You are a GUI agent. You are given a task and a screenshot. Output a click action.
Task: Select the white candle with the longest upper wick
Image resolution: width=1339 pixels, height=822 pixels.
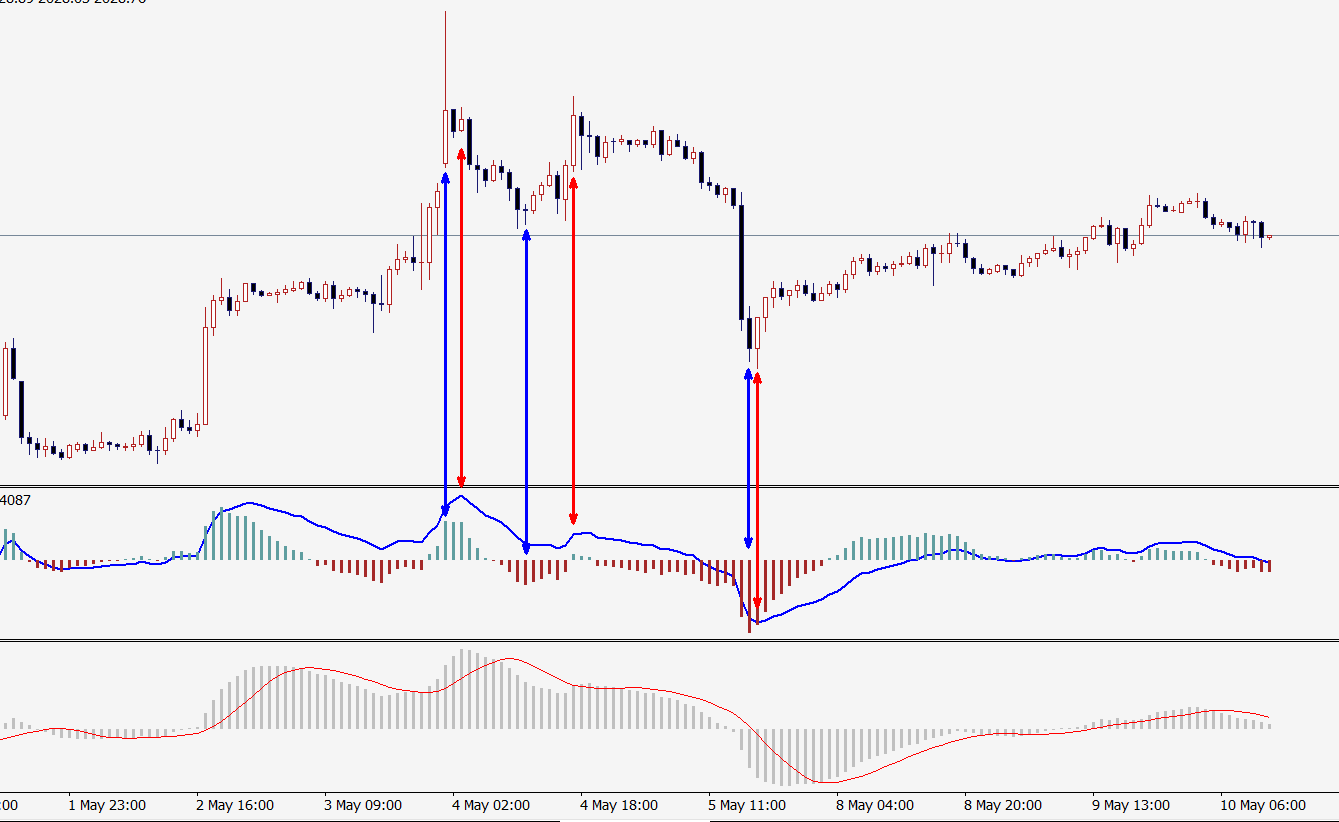(445, 135)
